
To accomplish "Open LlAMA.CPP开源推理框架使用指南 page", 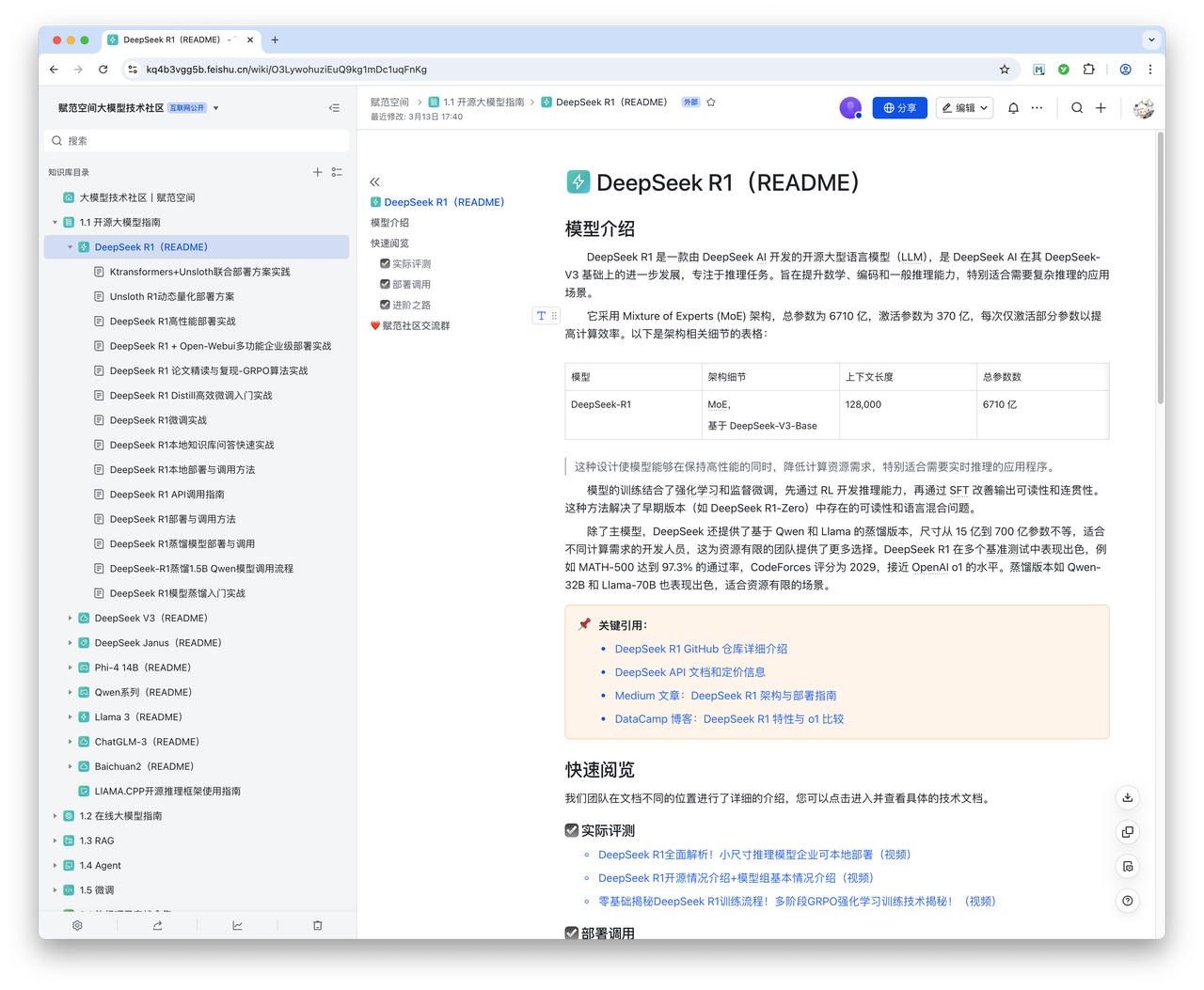I will [167, 792].
